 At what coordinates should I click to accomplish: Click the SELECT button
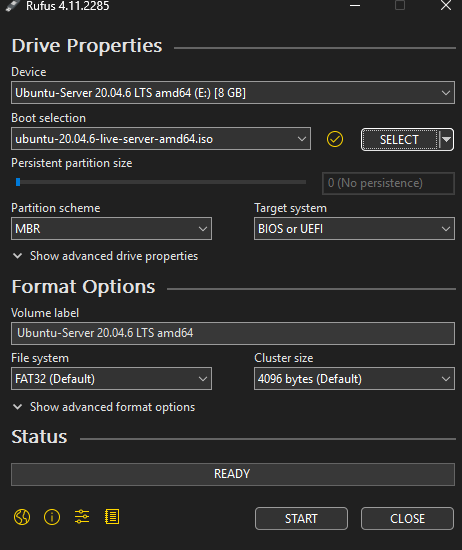400,140
